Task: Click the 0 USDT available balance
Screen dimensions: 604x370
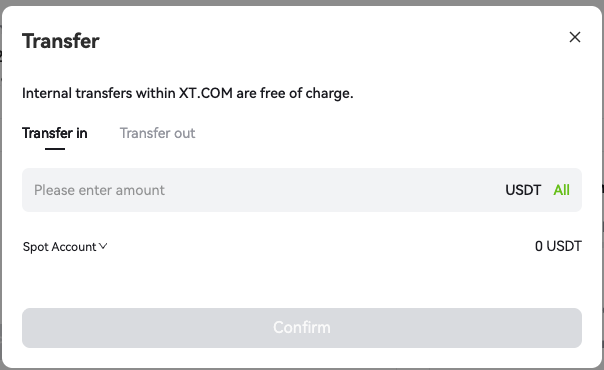Action: coord(558,246)
